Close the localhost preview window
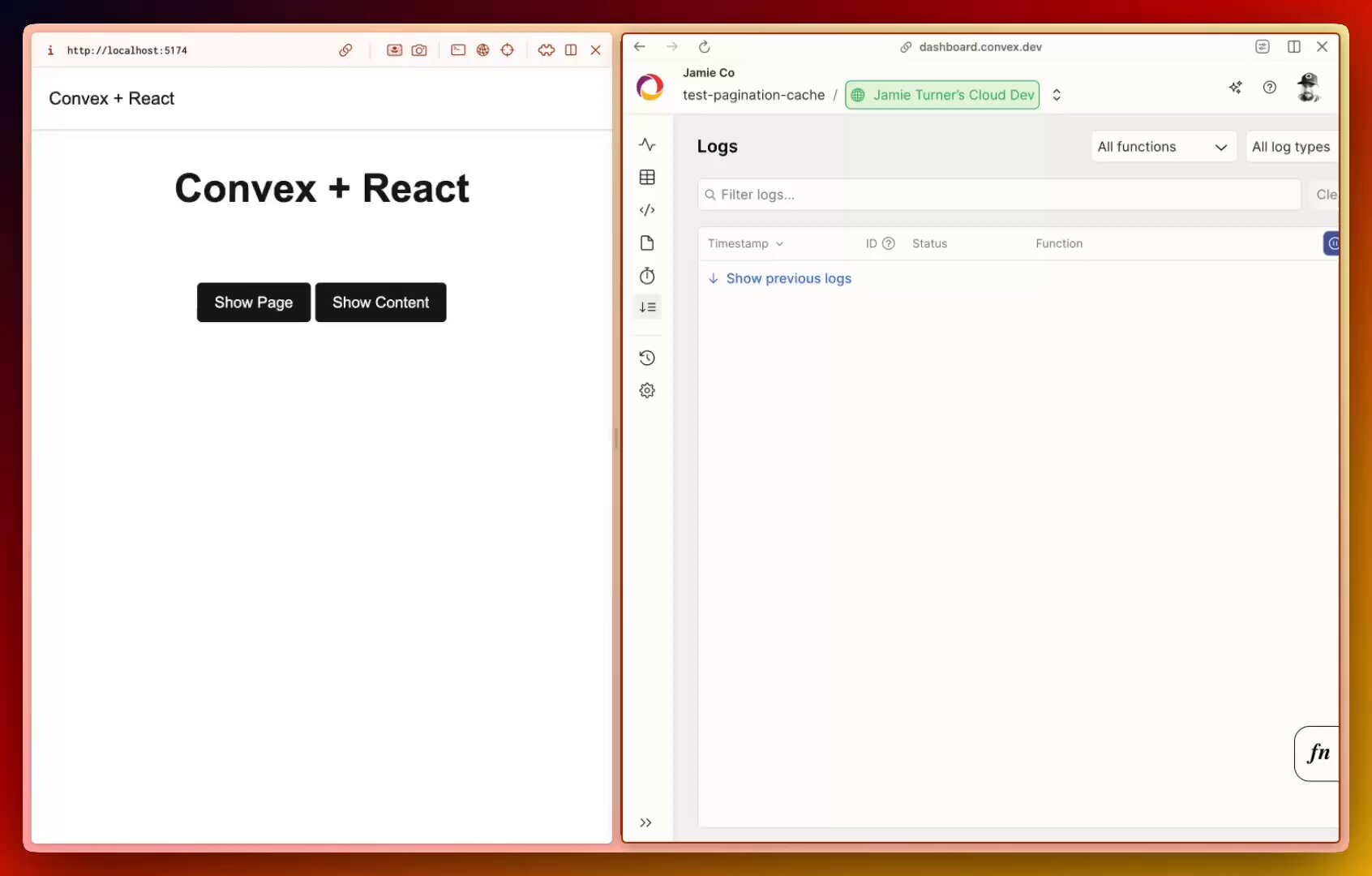The width and height of the screenshot is (1372, 876). coord(595,50)
